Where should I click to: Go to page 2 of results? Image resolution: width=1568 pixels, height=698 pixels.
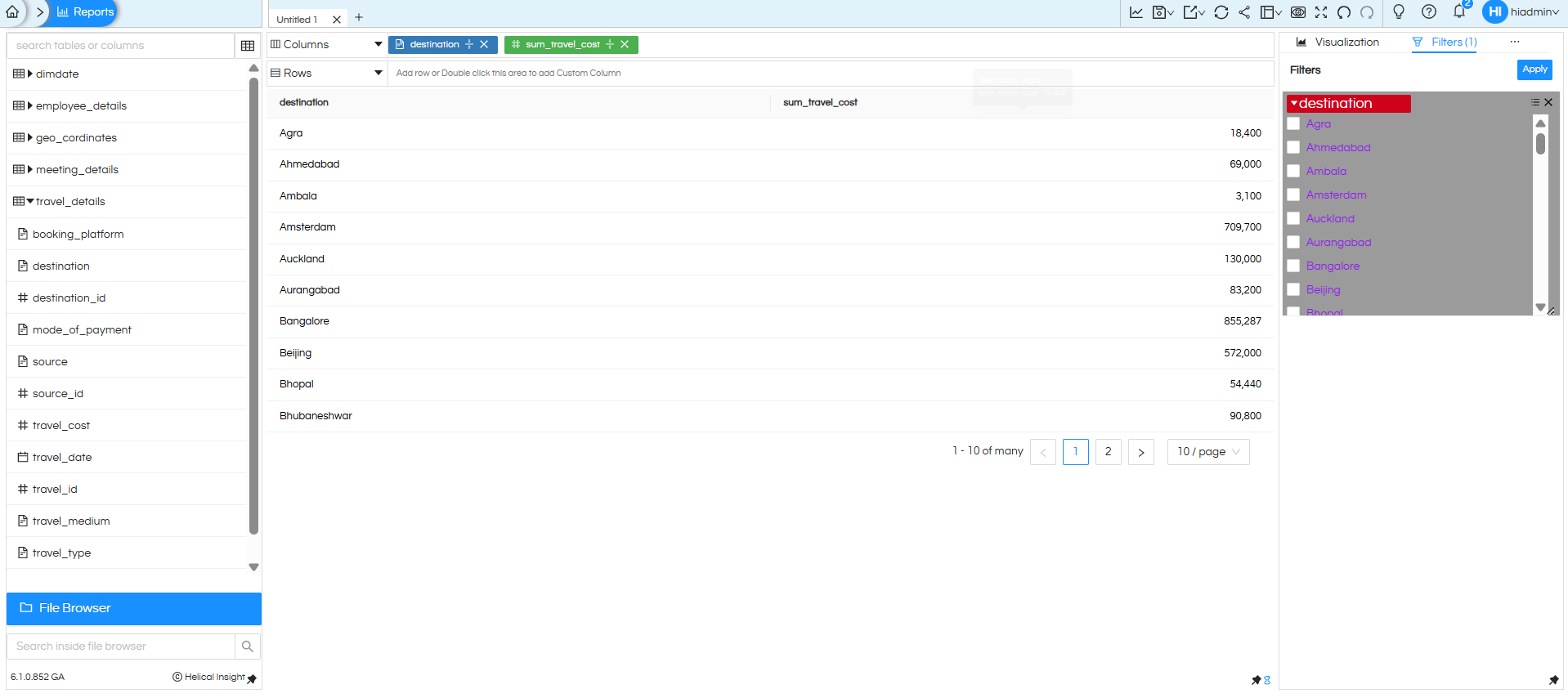point(1108,452)
